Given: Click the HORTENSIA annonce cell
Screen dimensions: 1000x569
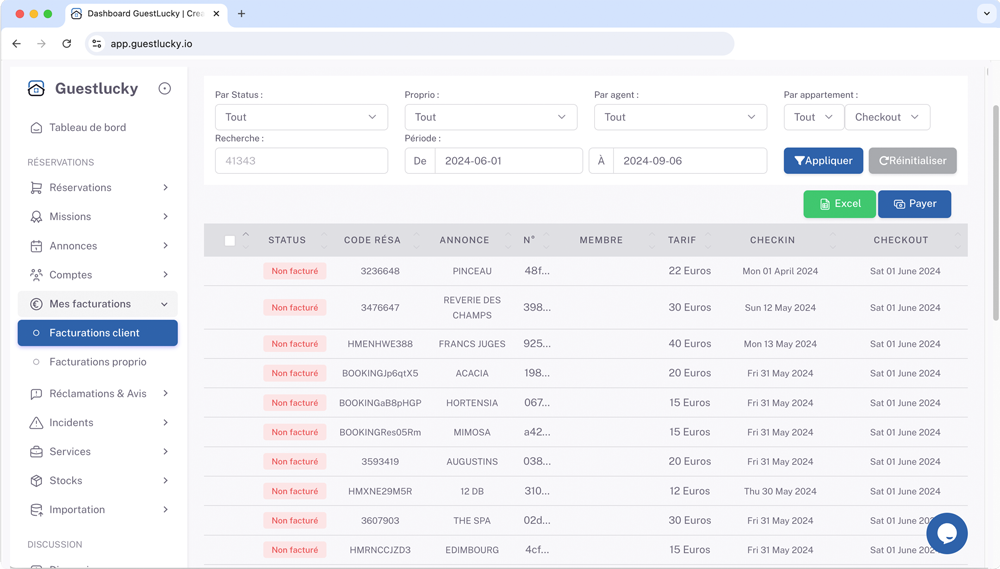Looking at the screenshot, I should tap(472, 403).
